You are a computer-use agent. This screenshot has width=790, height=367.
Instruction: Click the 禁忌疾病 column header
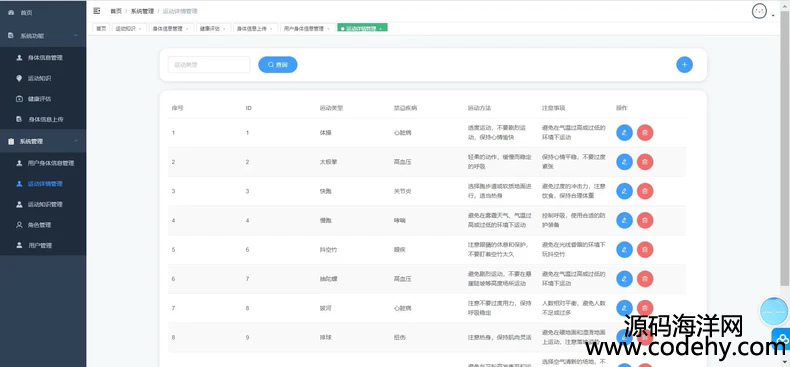coord(405,108)
